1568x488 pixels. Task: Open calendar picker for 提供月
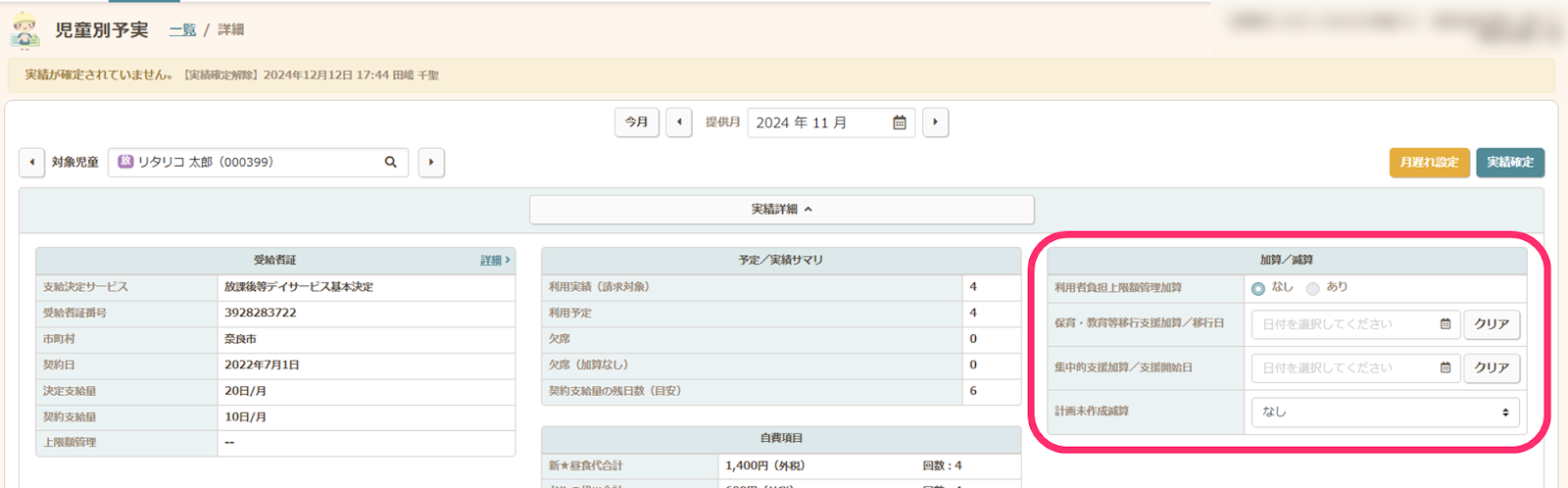[899, 122]
